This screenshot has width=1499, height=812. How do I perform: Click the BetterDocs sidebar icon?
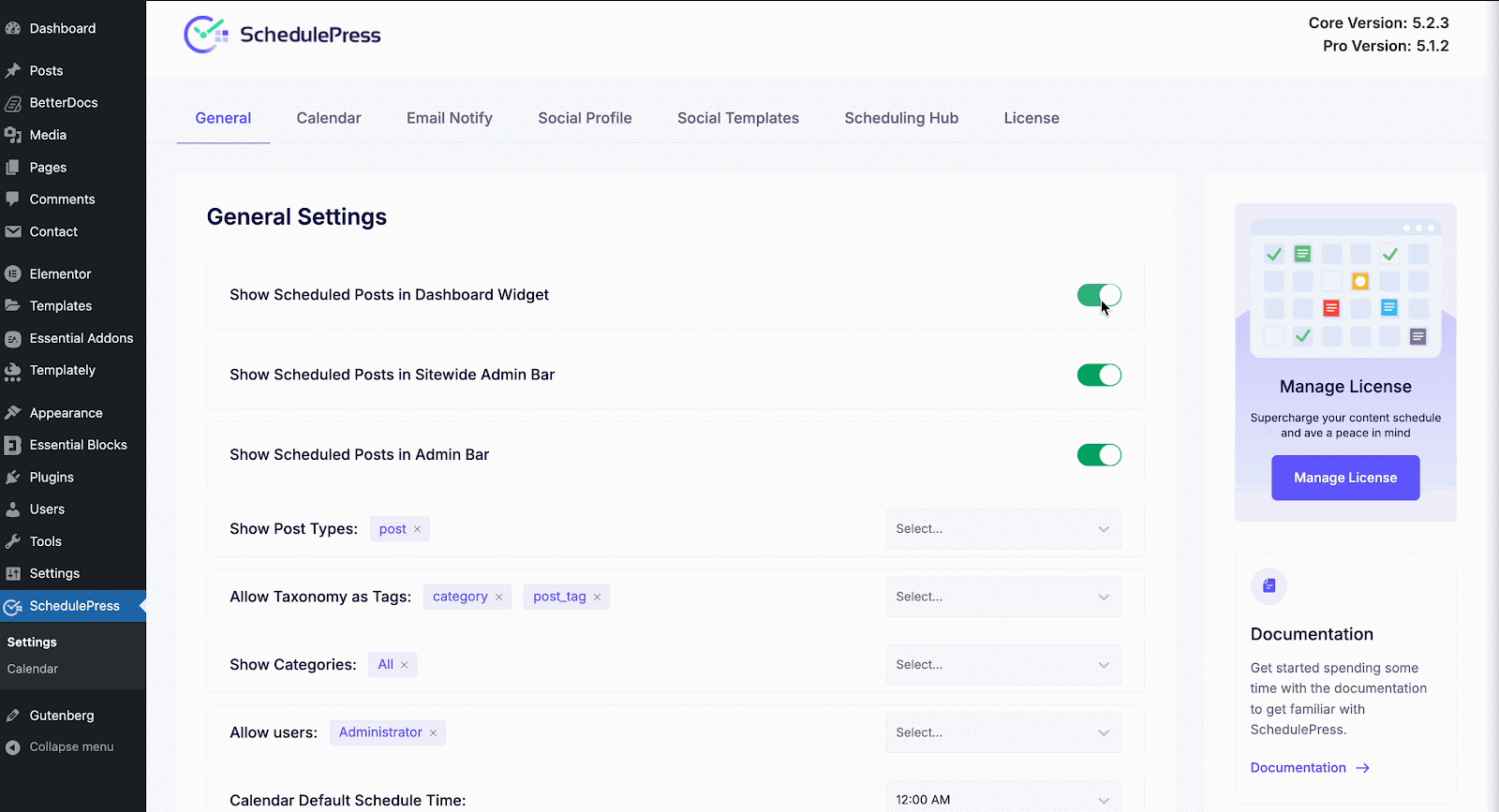click(13, 103)
